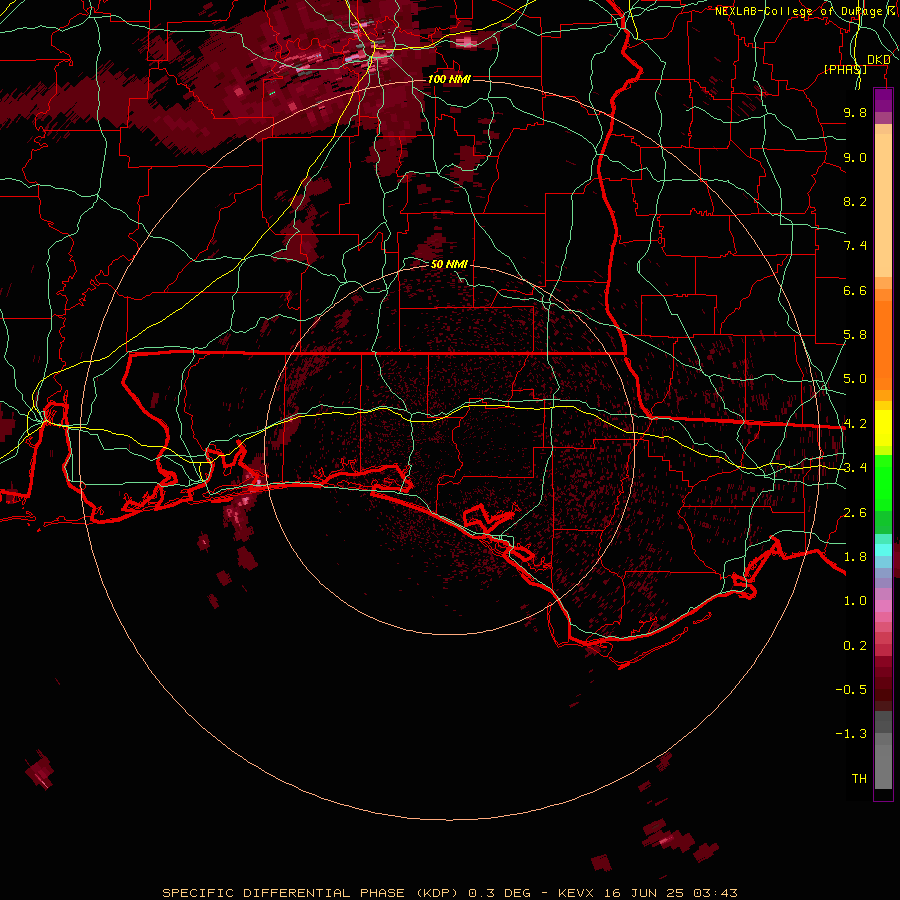Pick the purple swatch atop the color bar
Viewport: 900px width, 900px height.
883,100
